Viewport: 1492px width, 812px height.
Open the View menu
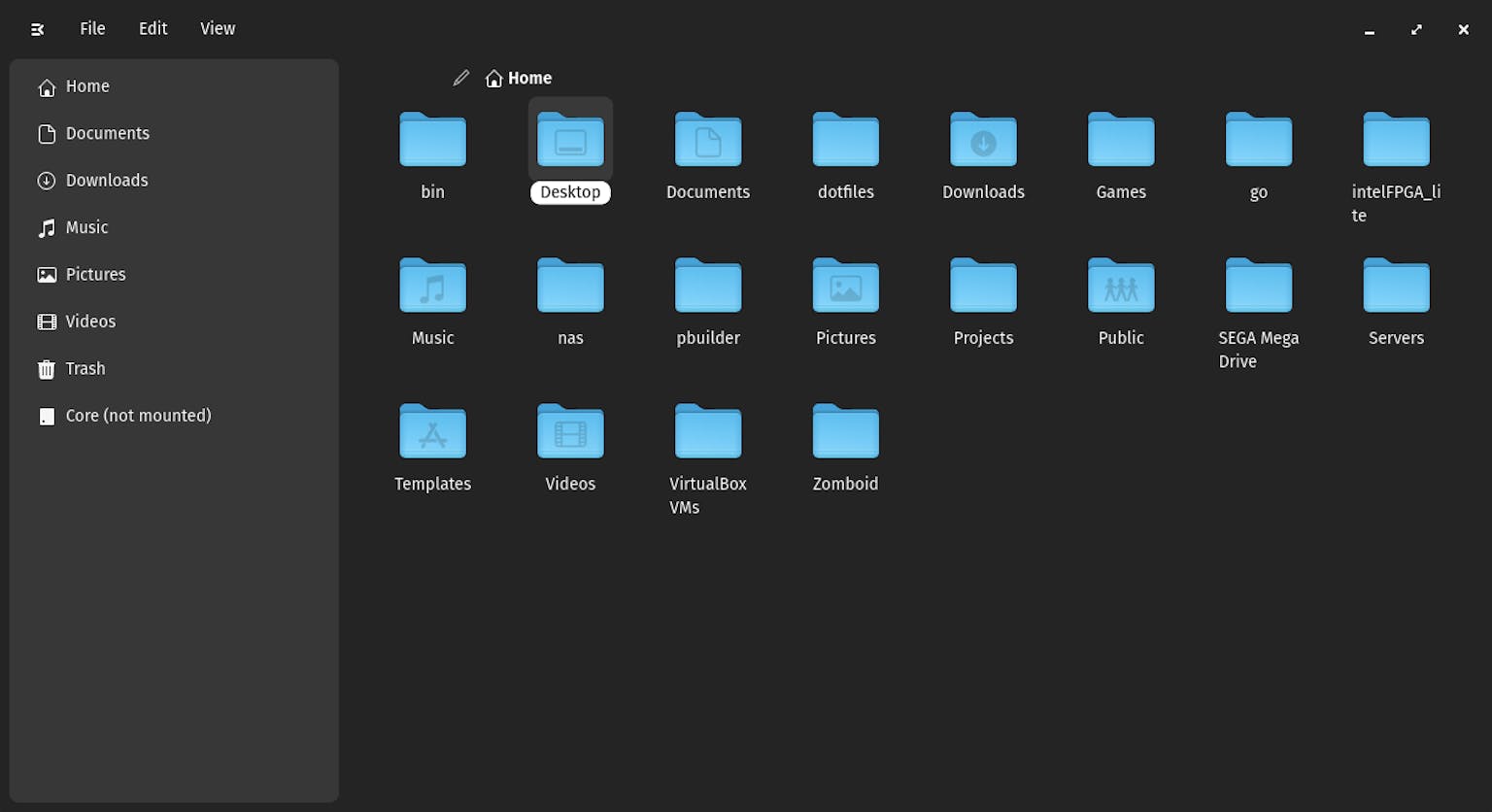tap(218, 29)
